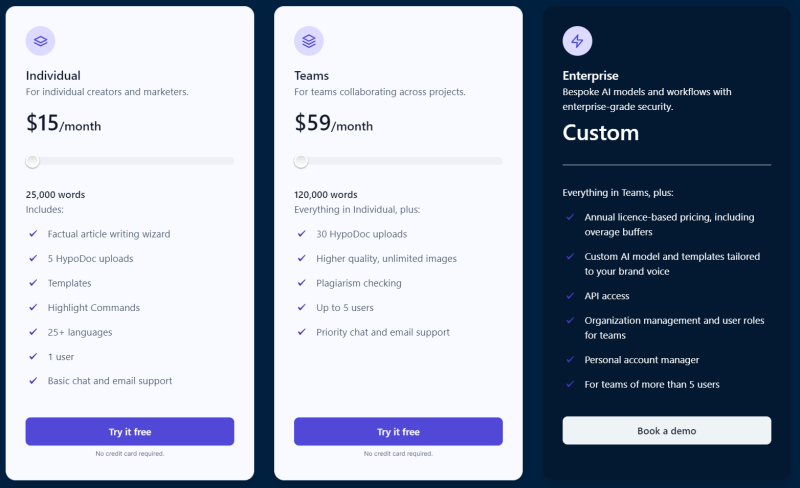Click the Teams plan stacked layers icon
Screen dimensions: 800x488
point(309,41)
